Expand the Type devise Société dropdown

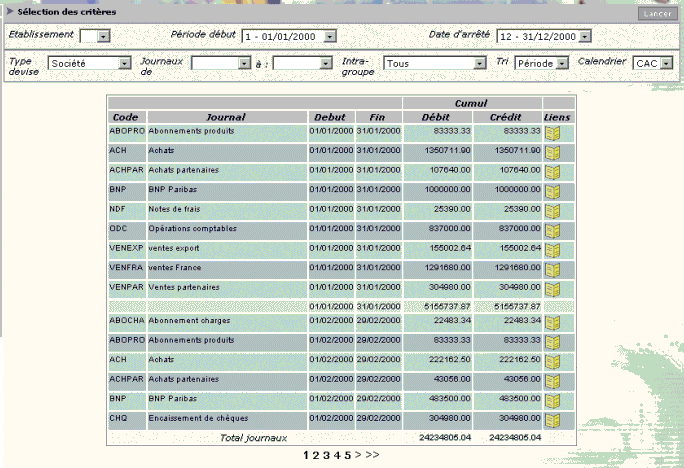pyautogui.click(x=89, y=63)
